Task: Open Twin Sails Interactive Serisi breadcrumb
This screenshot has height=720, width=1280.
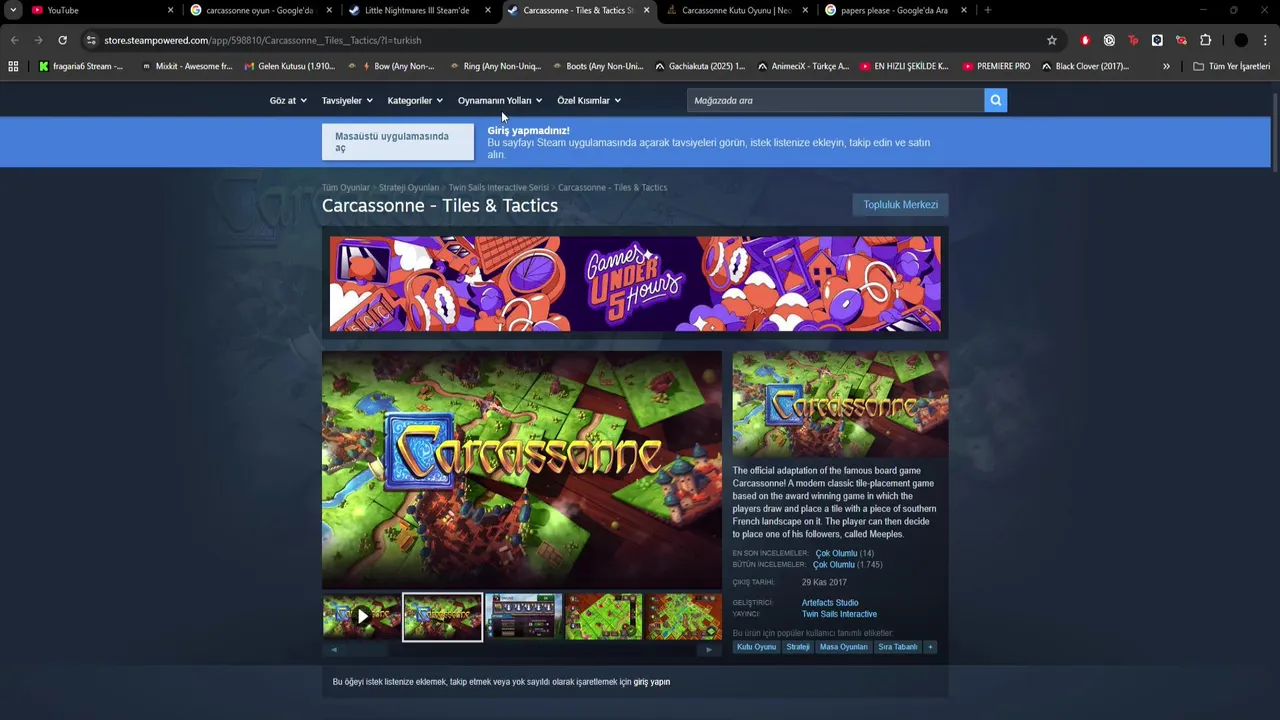Action: coord(499,187)
